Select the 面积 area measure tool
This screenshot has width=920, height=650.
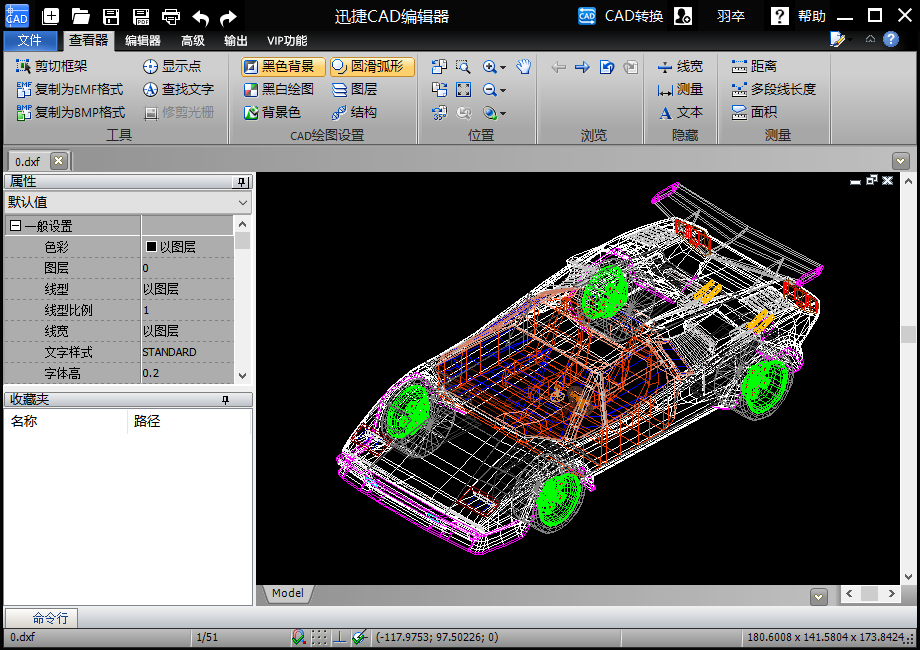(755, 112)
